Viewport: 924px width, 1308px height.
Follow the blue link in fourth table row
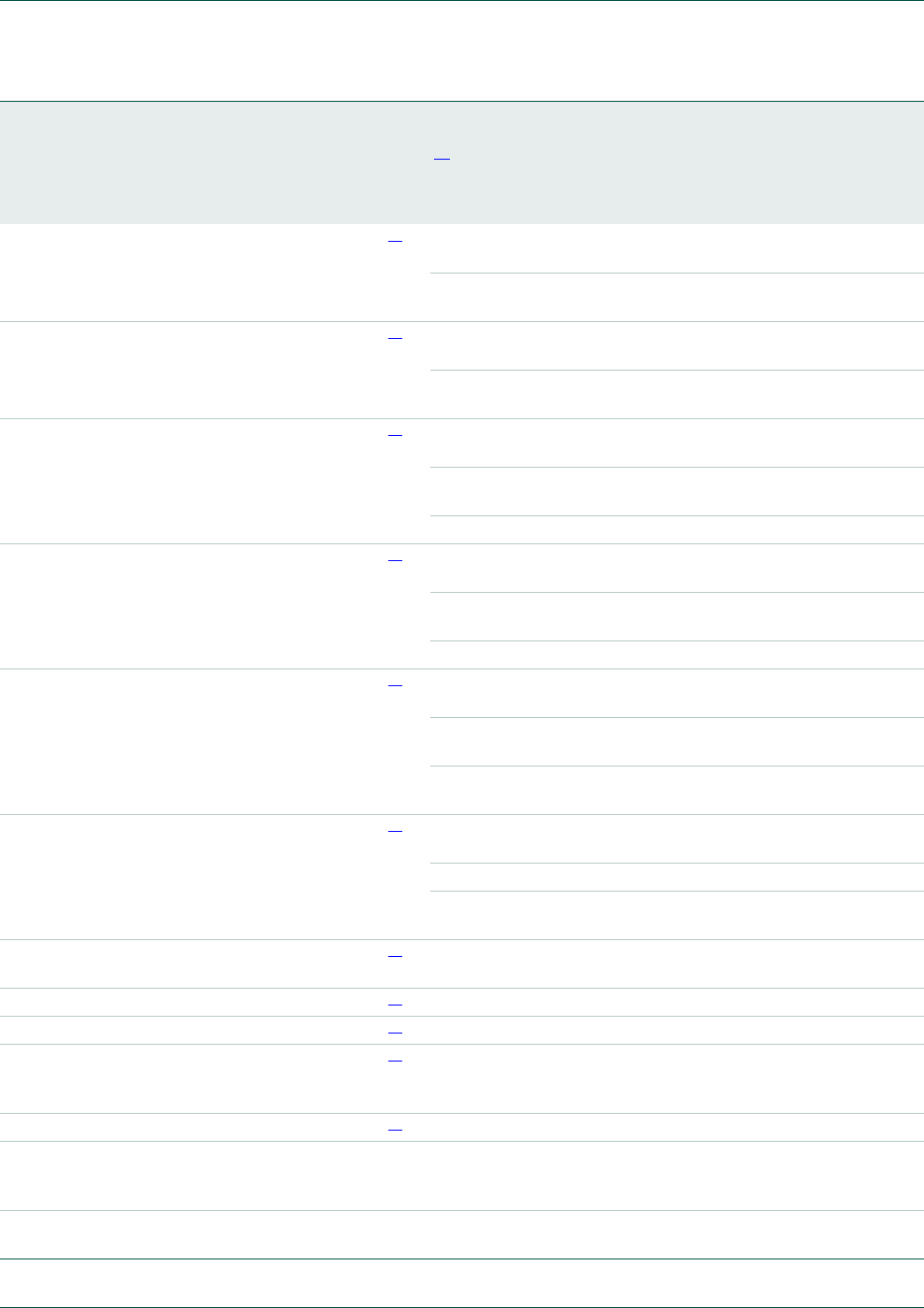coord(394,559)
